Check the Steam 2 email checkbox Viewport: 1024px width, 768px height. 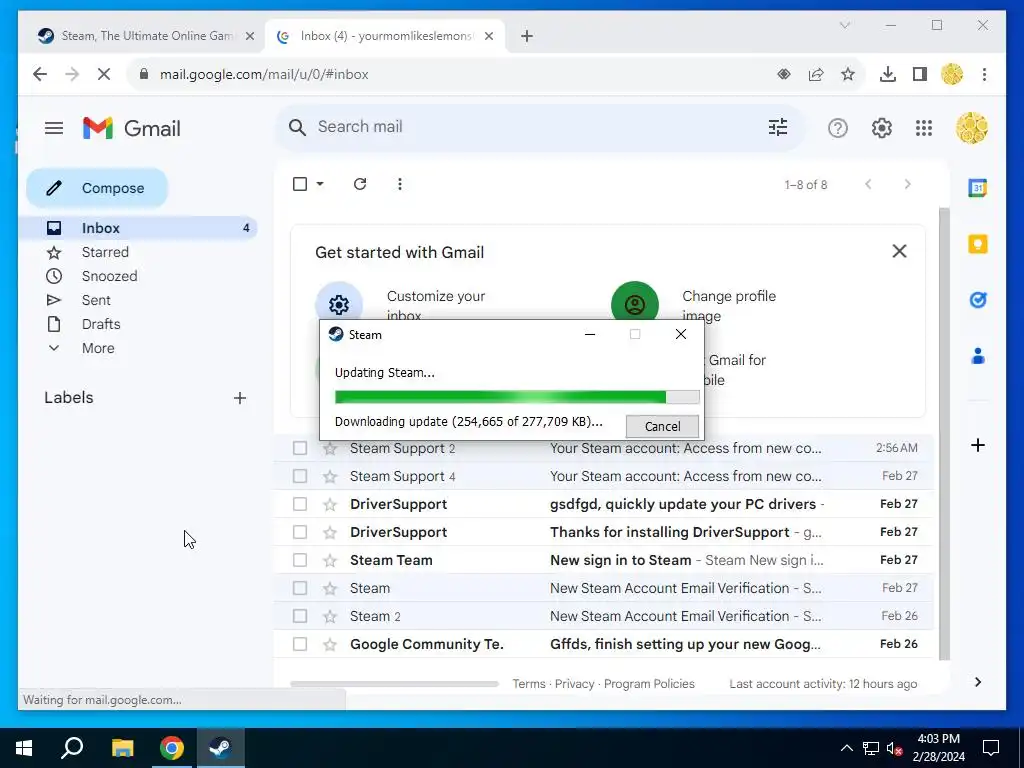[300, 616]
